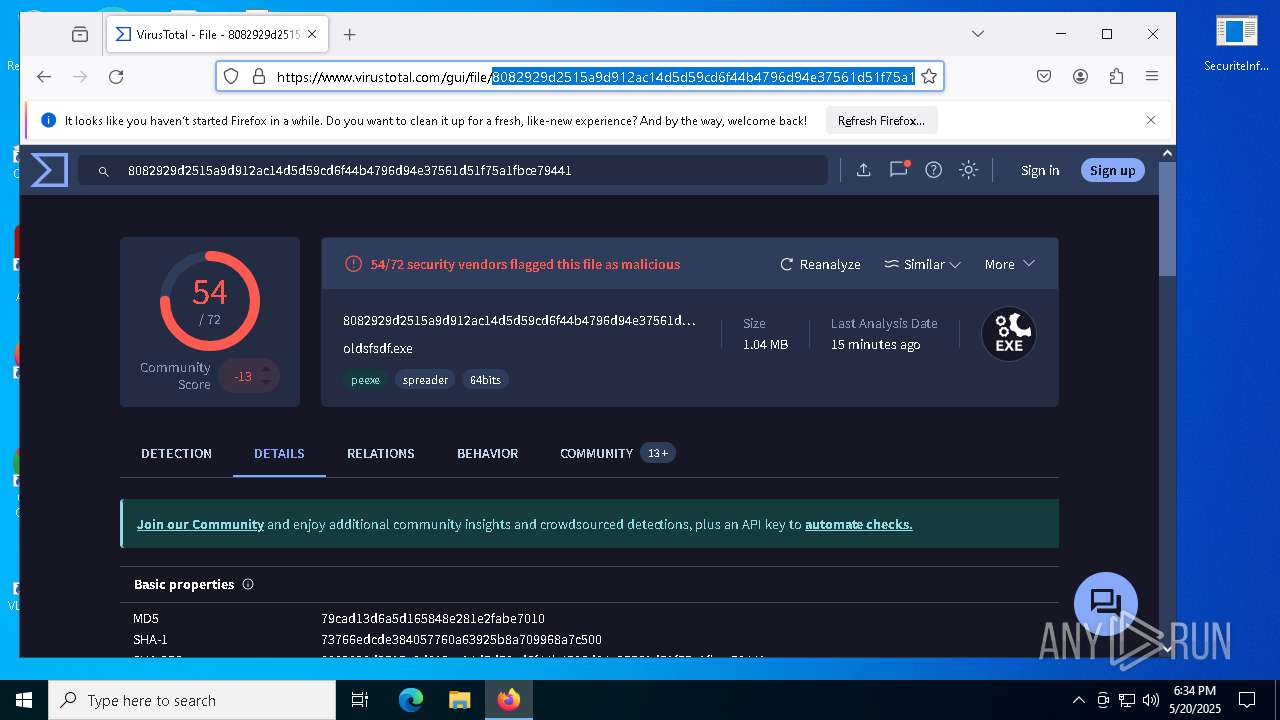
Task: Click the Sign up button
Action: pos(1112,170)
